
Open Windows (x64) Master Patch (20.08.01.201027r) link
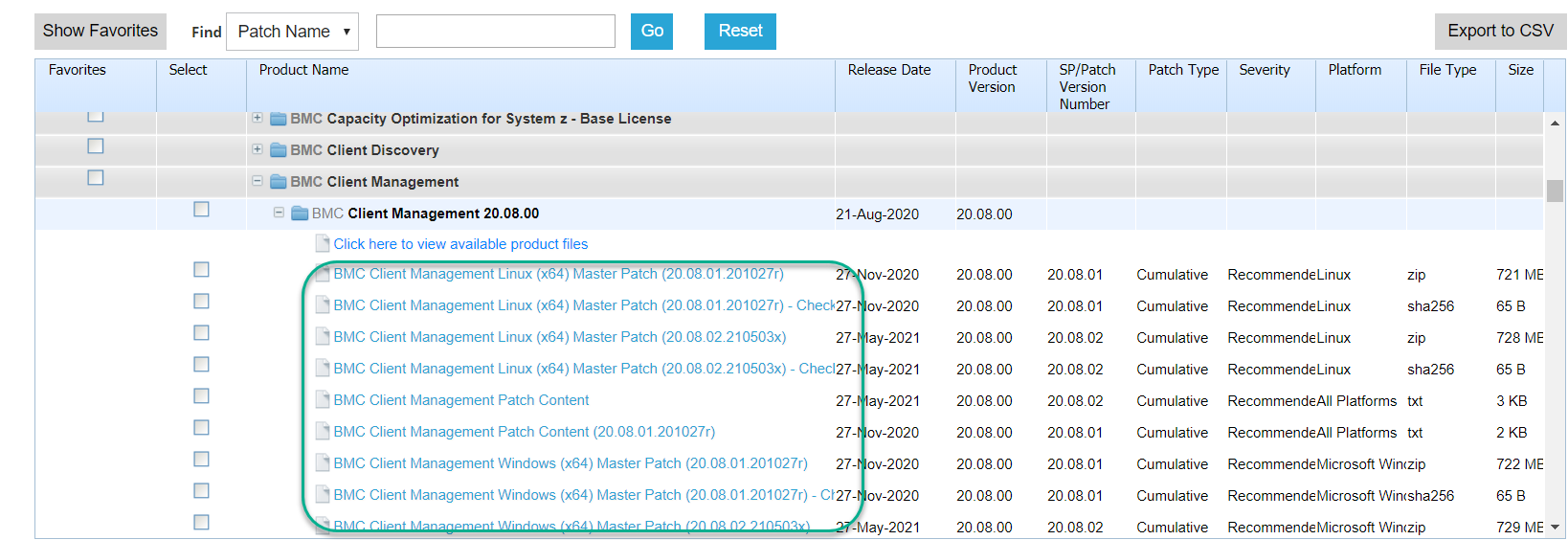571,463
